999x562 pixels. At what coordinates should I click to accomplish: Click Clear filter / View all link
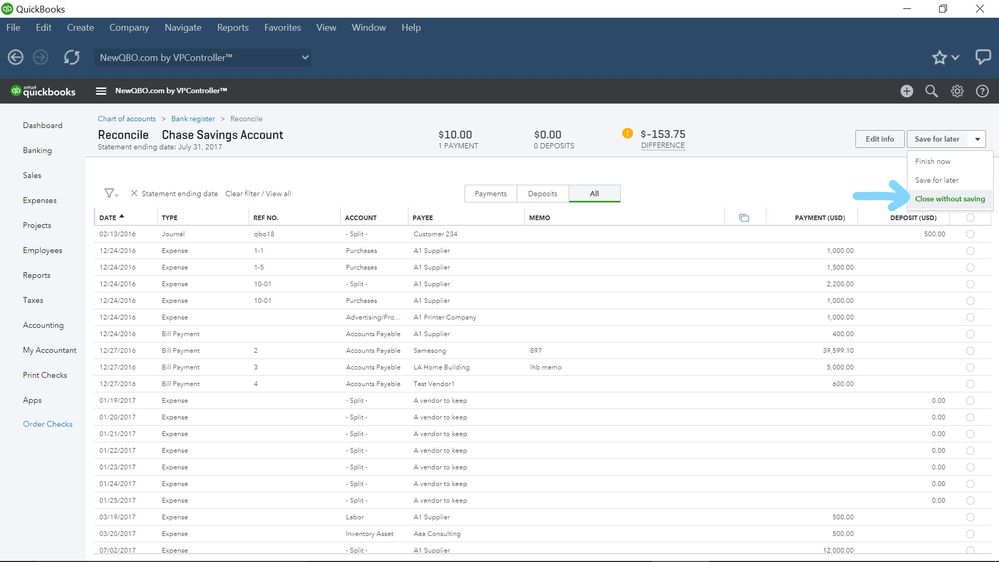(x=258, y=193)
